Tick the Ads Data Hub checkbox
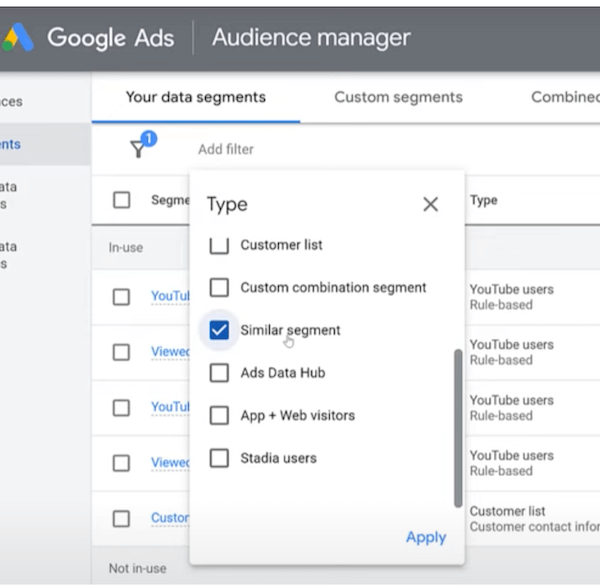The image size is (600, 588). tap(219, 373)
